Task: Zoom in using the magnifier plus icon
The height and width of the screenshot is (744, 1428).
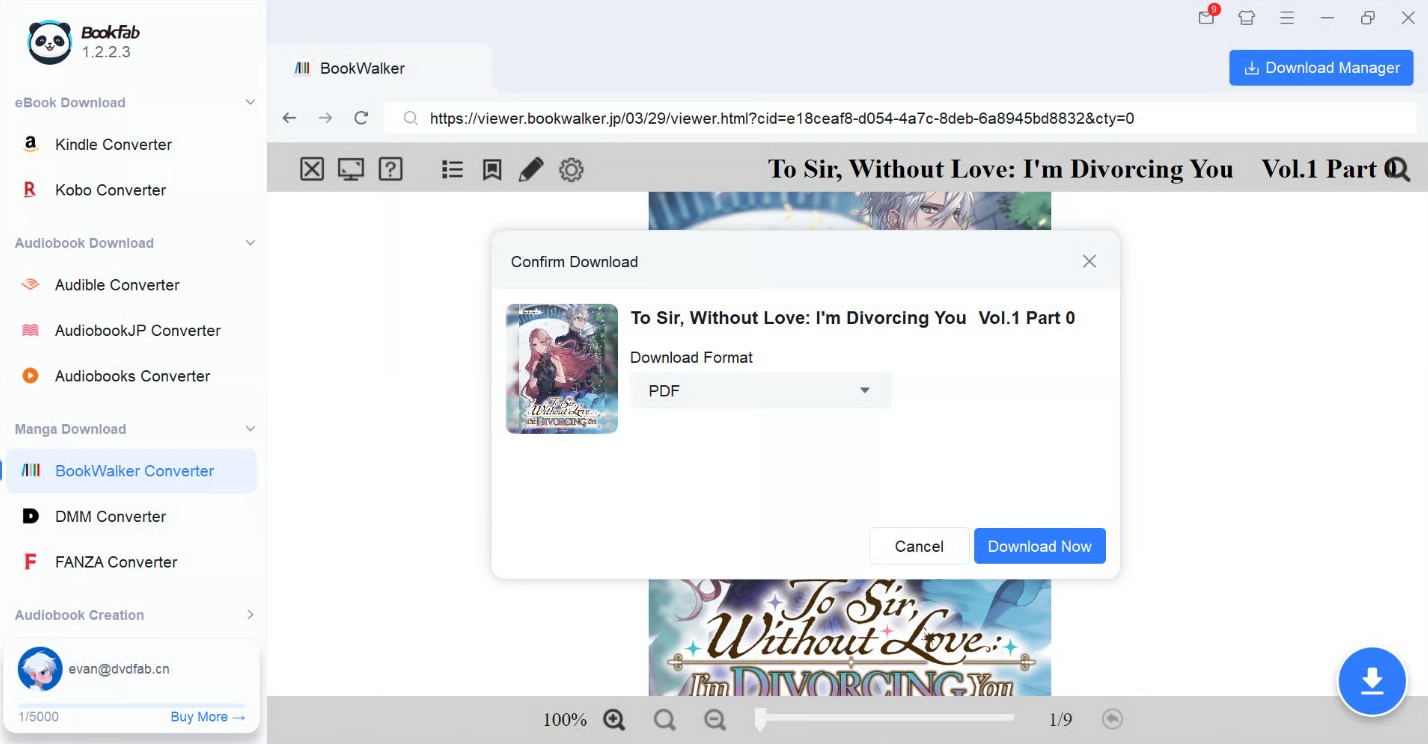Action: coord(614,719)
